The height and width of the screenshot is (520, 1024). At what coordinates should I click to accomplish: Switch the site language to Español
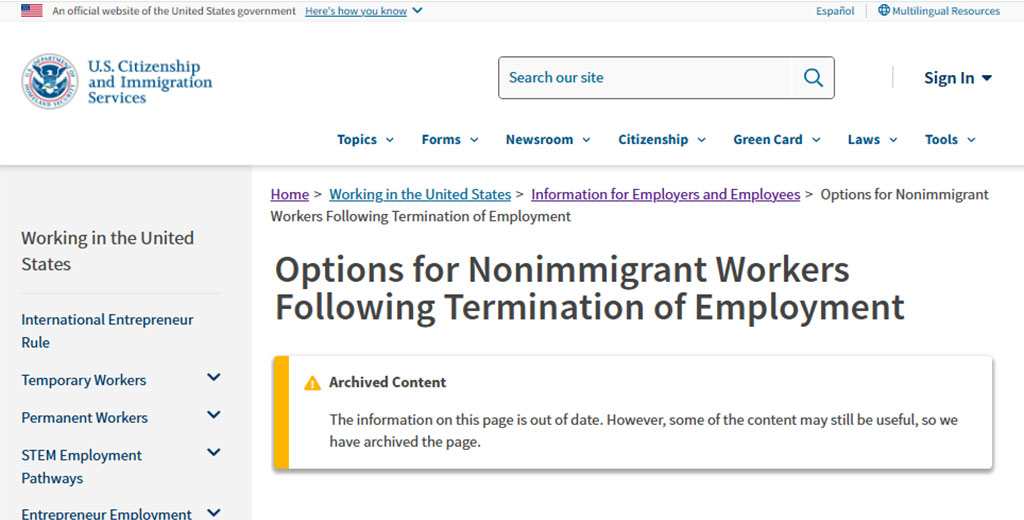[835, 11]
